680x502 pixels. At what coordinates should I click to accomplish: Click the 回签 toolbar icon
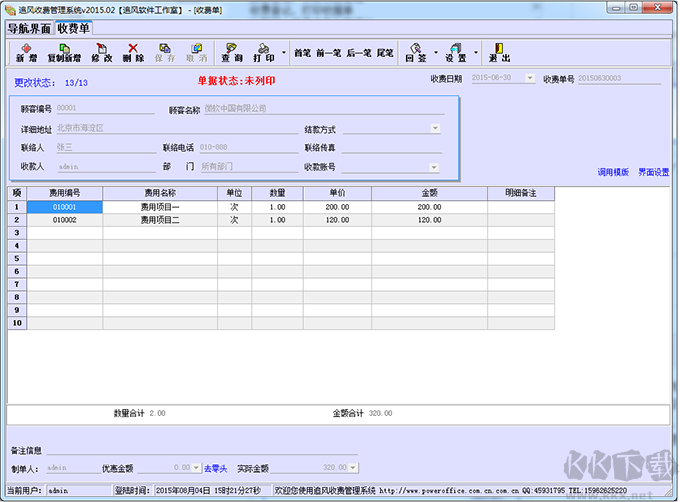pyautogui.click(x=416, y=51)
